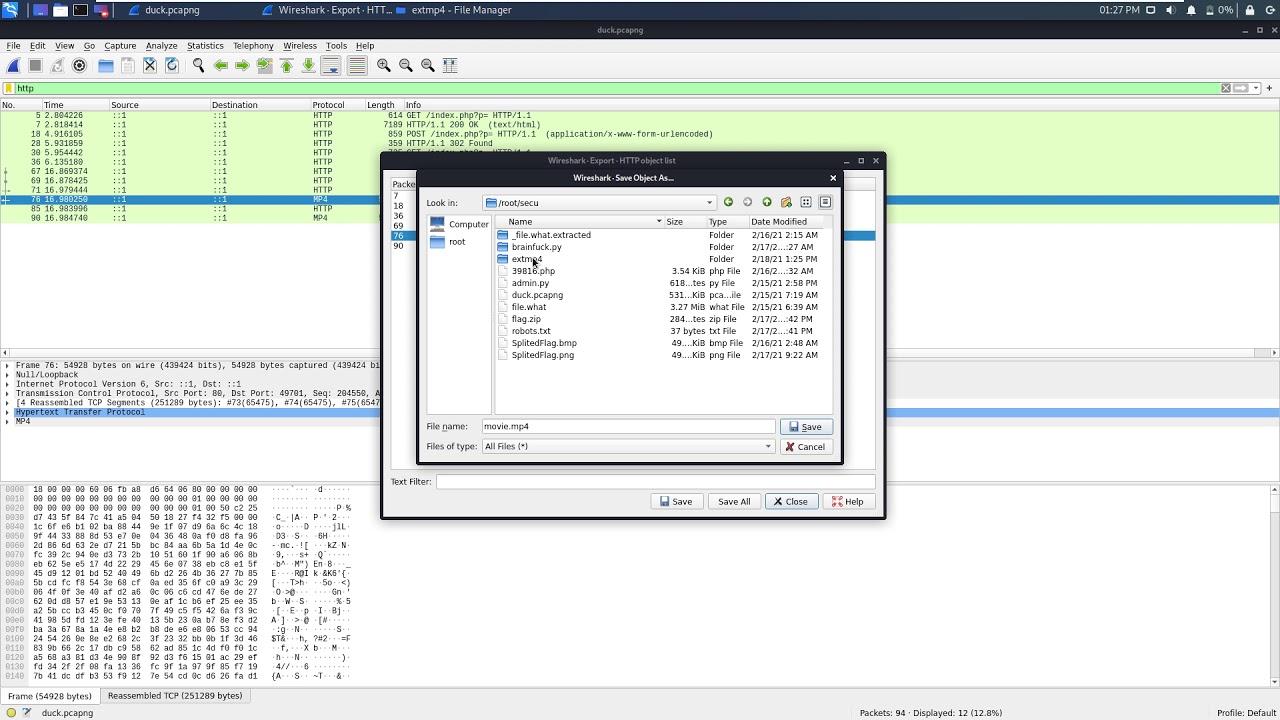Click the http display filter field

click(617, 88)
